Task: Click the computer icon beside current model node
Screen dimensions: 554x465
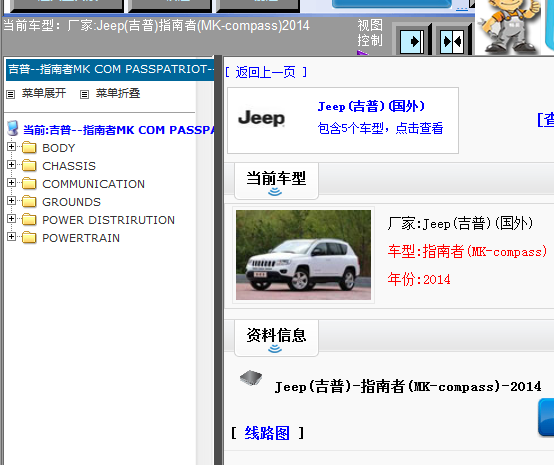Action: (13, 129)
